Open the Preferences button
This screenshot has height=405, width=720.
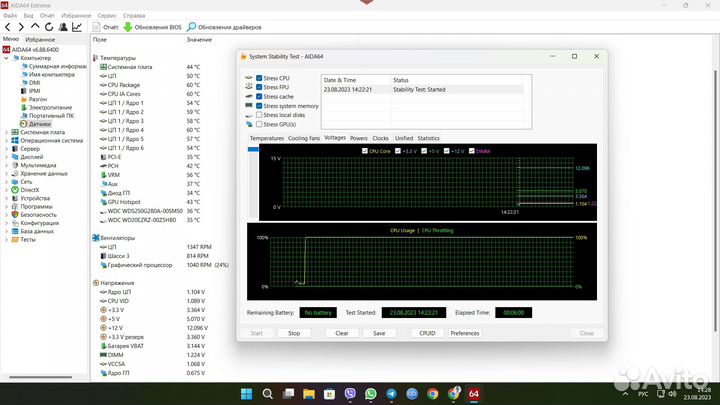point(465,333)
